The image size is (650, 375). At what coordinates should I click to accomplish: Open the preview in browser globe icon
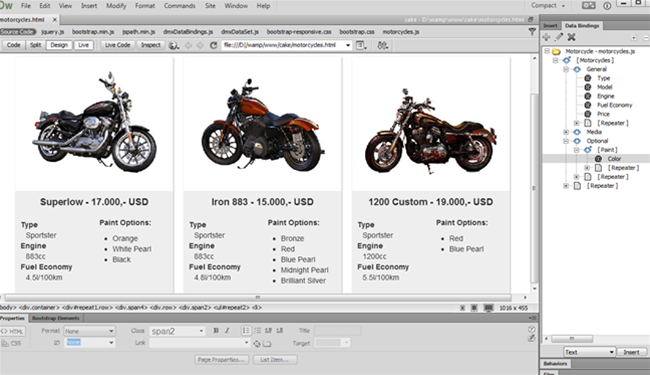174,45
